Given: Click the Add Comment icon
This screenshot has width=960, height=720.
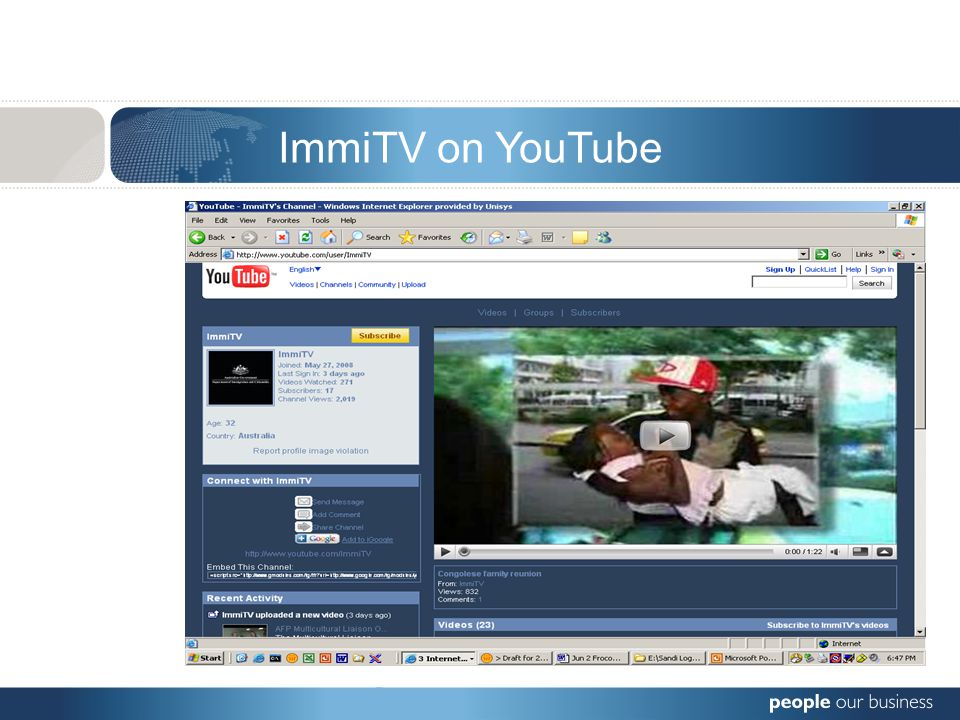Looking at the screenshot, I should point(304,514).
